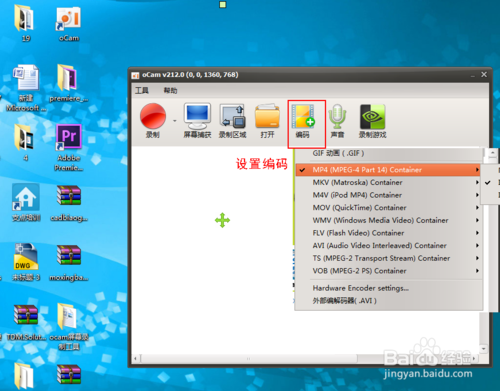Expand VOB Container submenu arrow
500x391 pixels.
click(477, 271)
